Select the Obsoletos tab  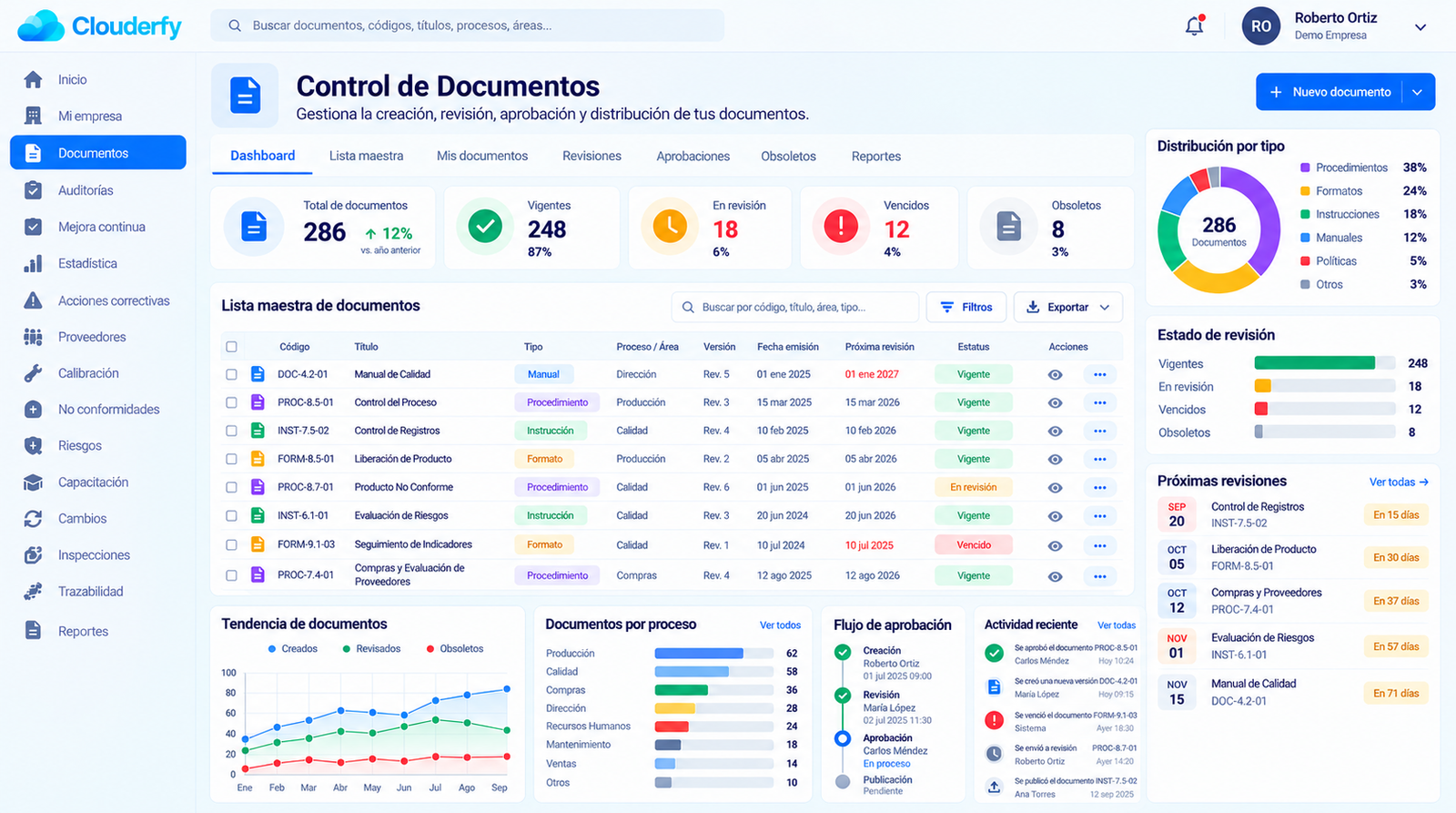788,156
